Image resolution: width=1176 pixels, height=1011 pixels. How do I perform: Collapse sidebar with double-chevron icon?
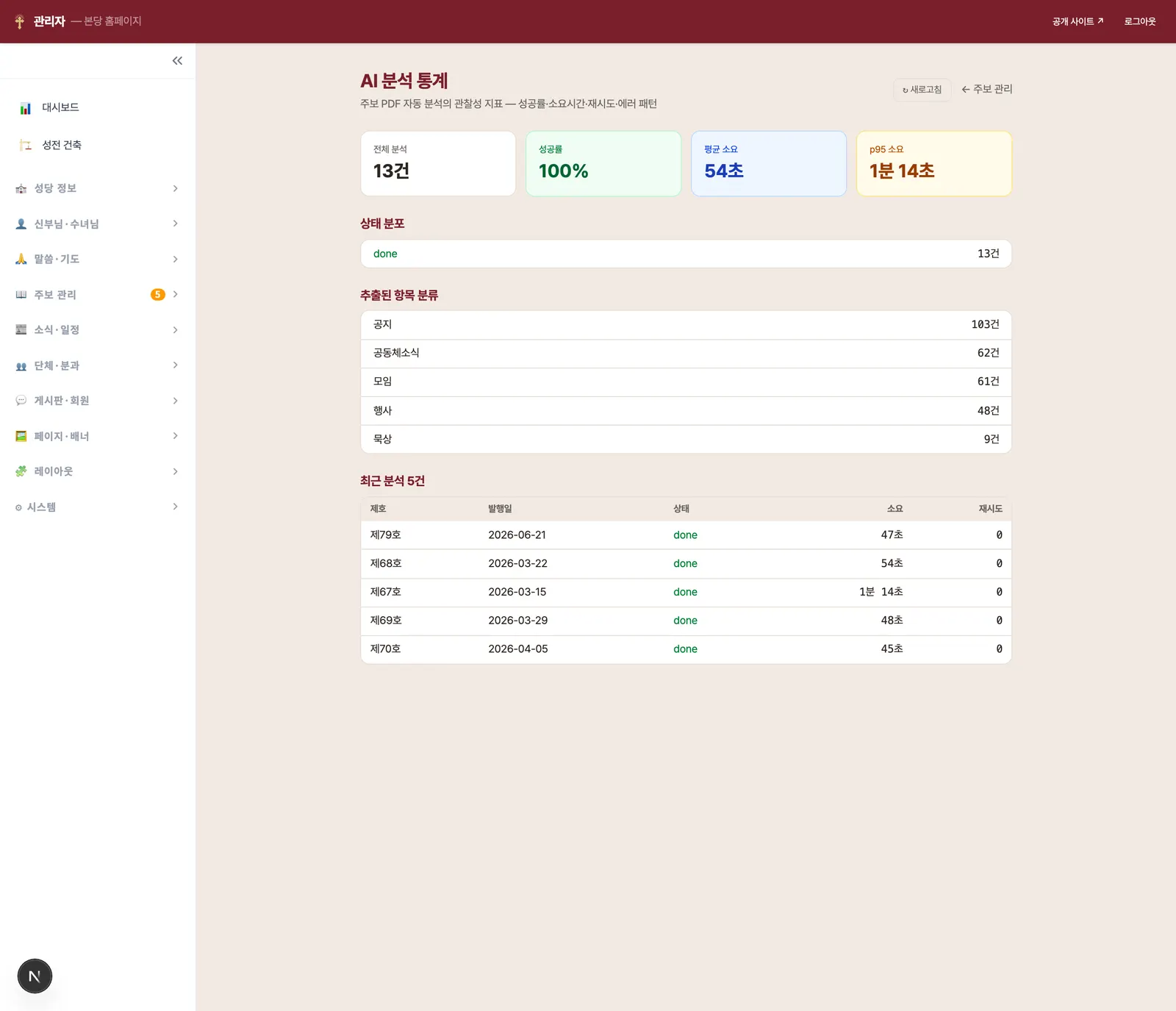(x=177, y=61)
